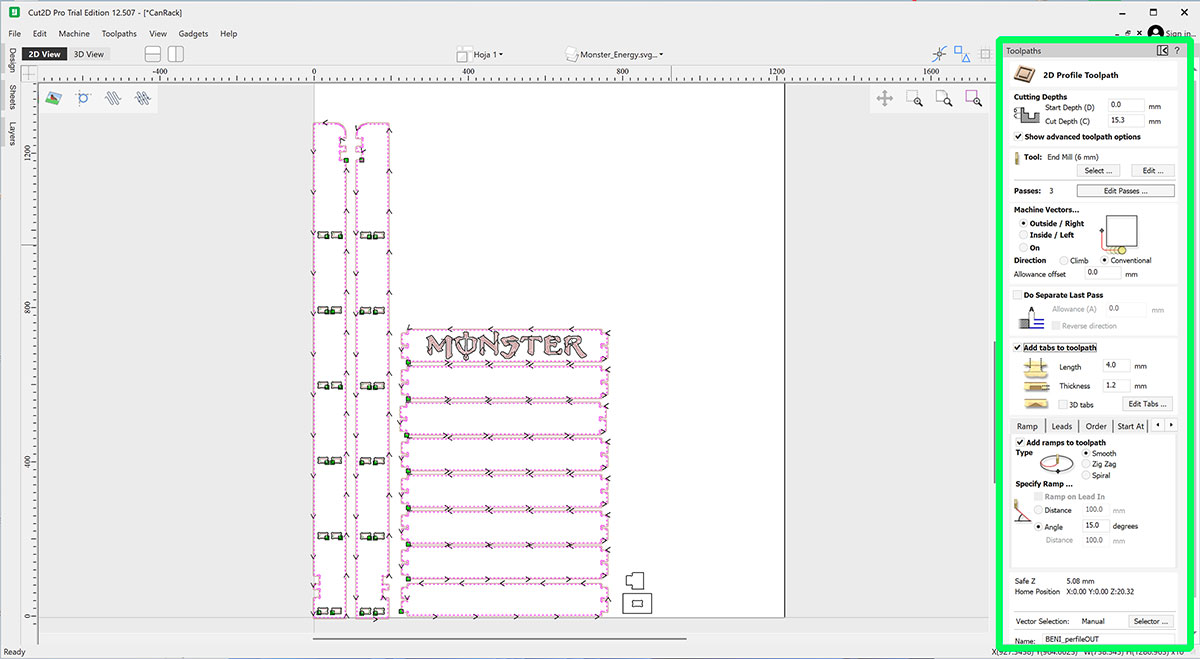Click the zoom to box icon

(x=914, y=98)
